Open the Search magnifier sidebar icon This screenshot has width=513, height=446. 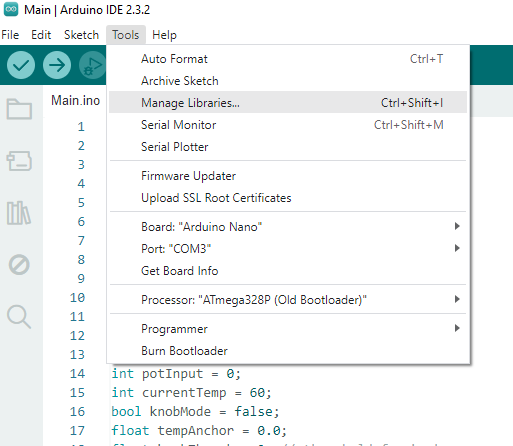[x=19, y=317]
